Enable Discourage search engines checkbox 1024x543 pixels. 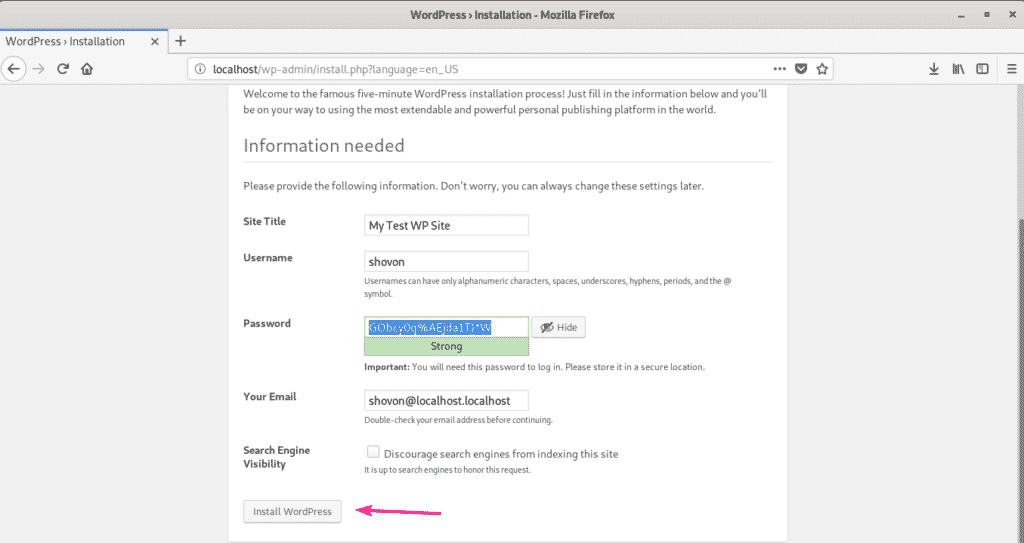[x=373, y=452]
